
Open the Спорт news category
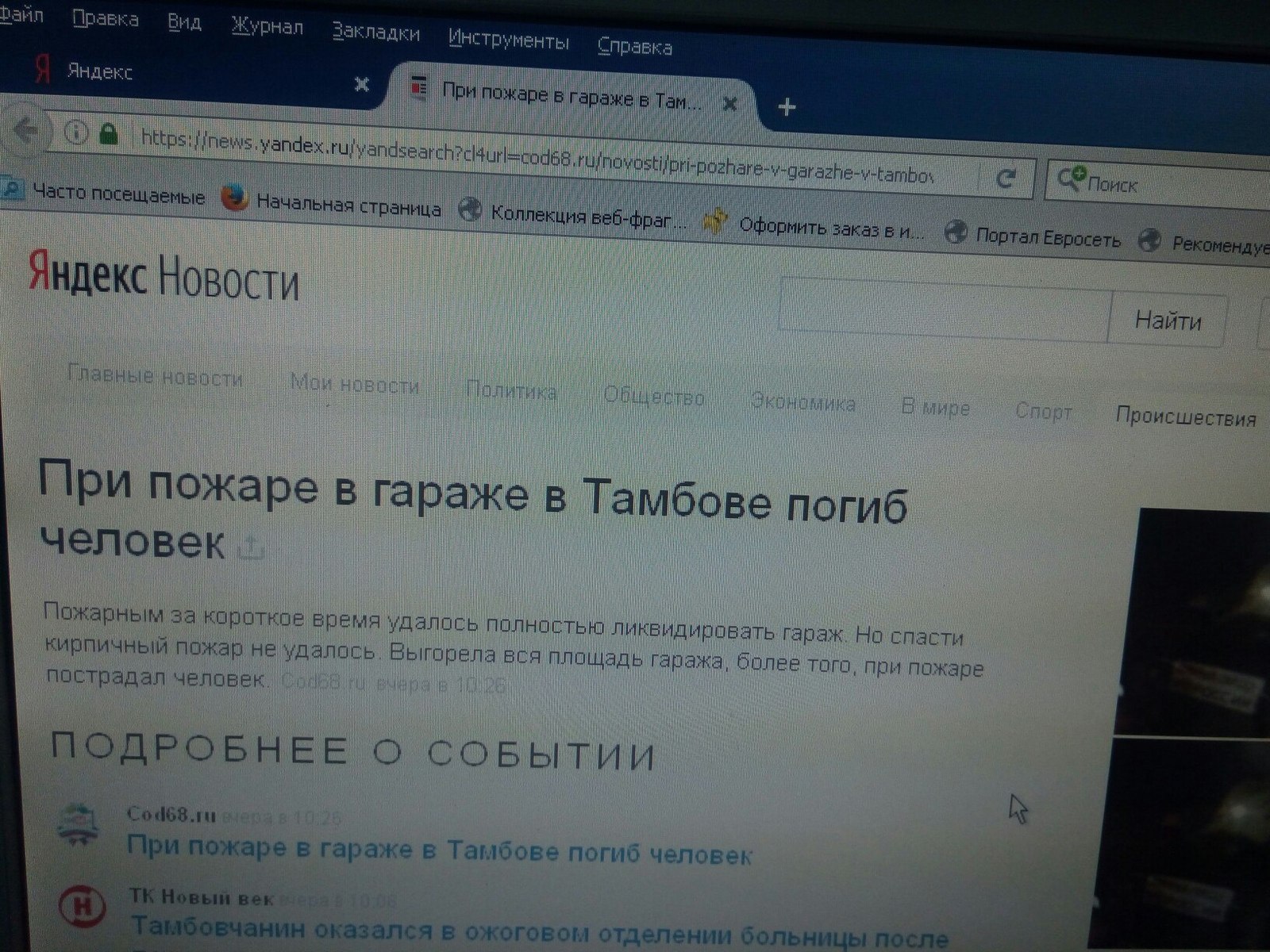pos(1044,413)
